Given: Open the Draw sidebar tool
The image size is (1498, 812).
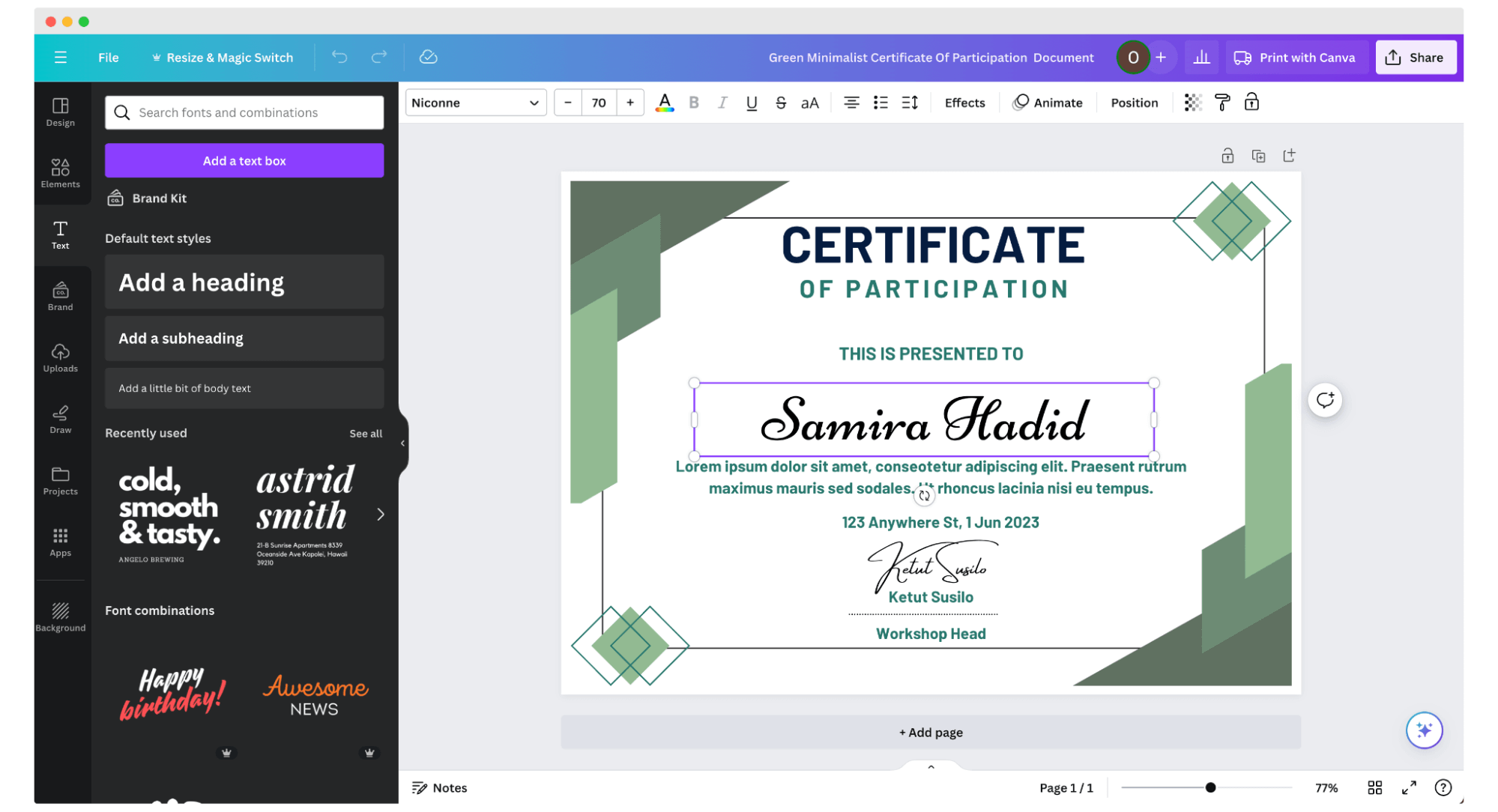Looking at the screenshot, I should (61, 419).
